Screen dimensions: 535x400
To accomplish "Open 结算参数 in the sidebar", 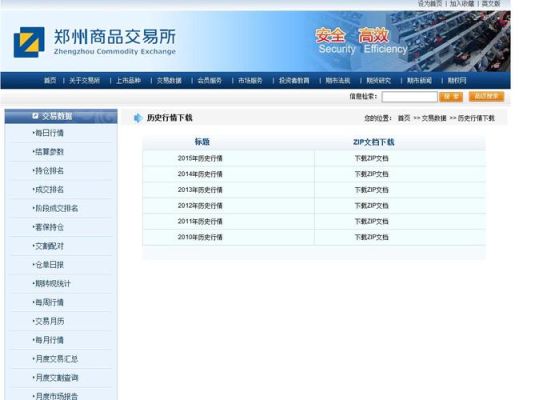I will [x=49, y=152].
